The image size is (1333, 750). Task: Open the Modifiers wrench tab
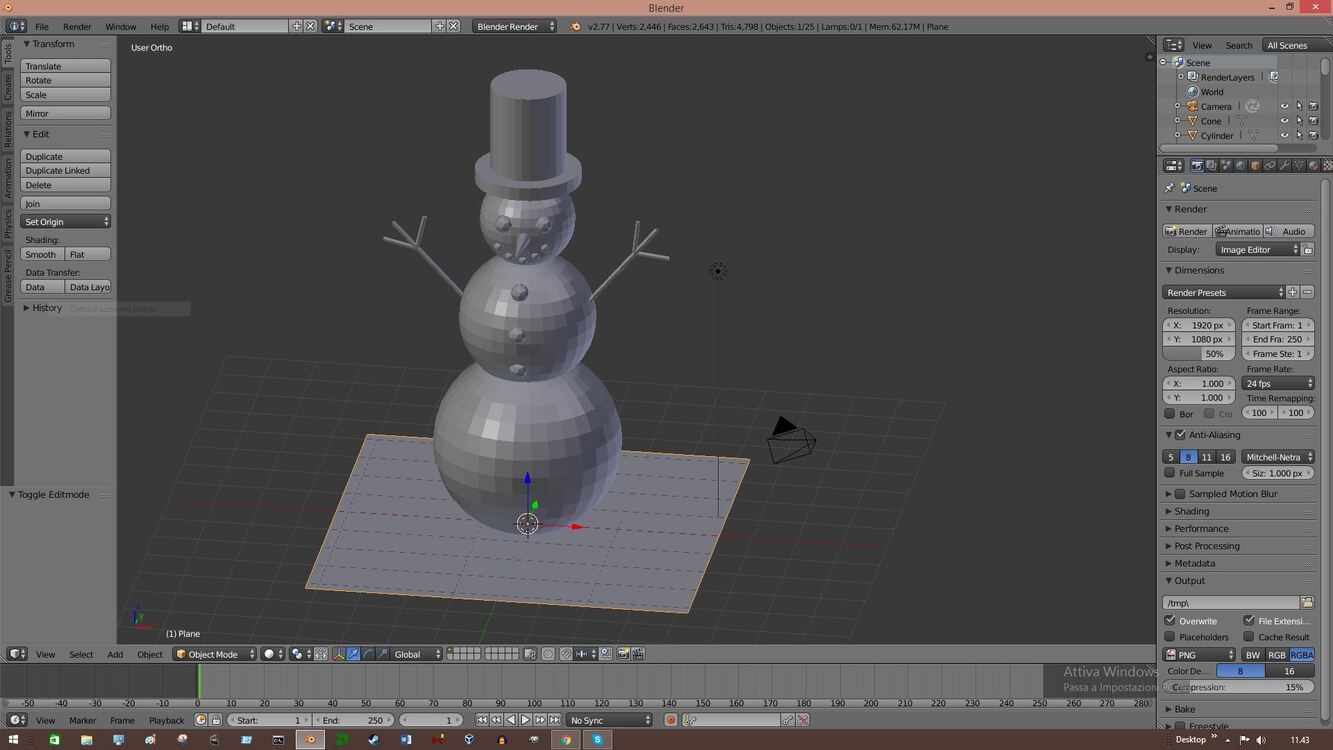[1284, 166]
